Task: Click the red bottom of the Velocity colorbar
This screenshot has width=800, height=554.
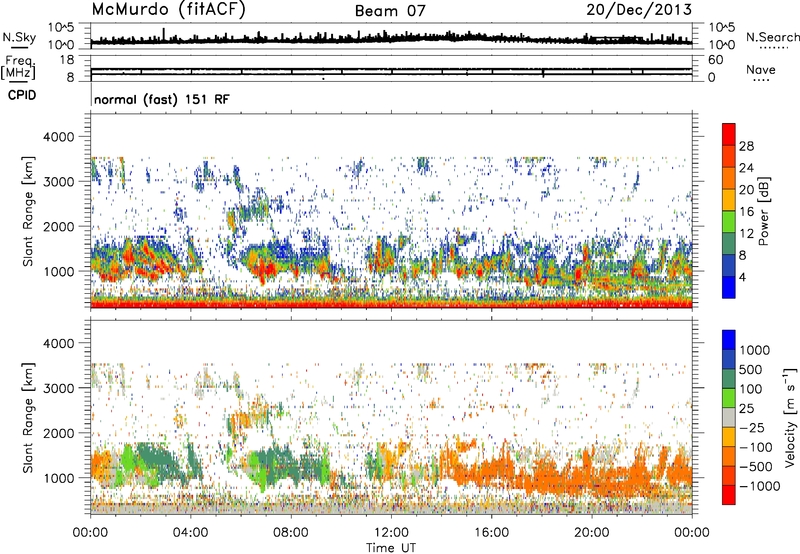Action: (x=729, y=494)
